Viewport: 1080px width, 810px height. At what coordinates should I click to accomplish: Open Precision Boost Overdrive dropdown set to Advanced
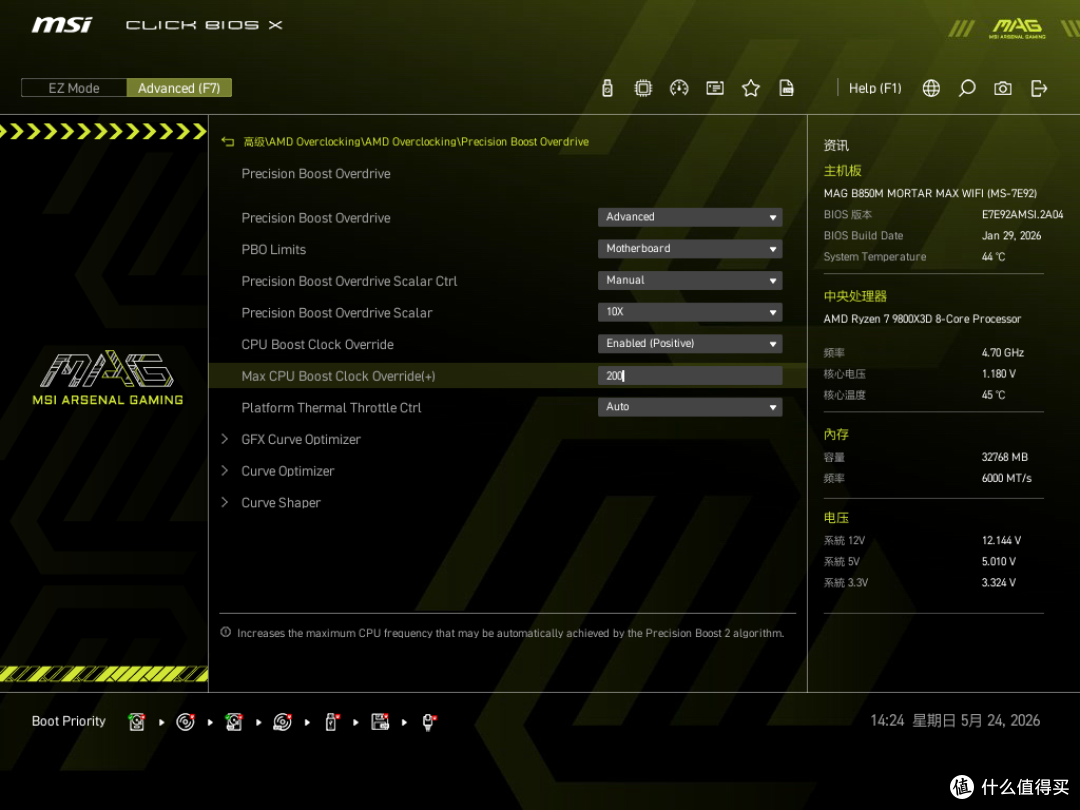(690, 217)
